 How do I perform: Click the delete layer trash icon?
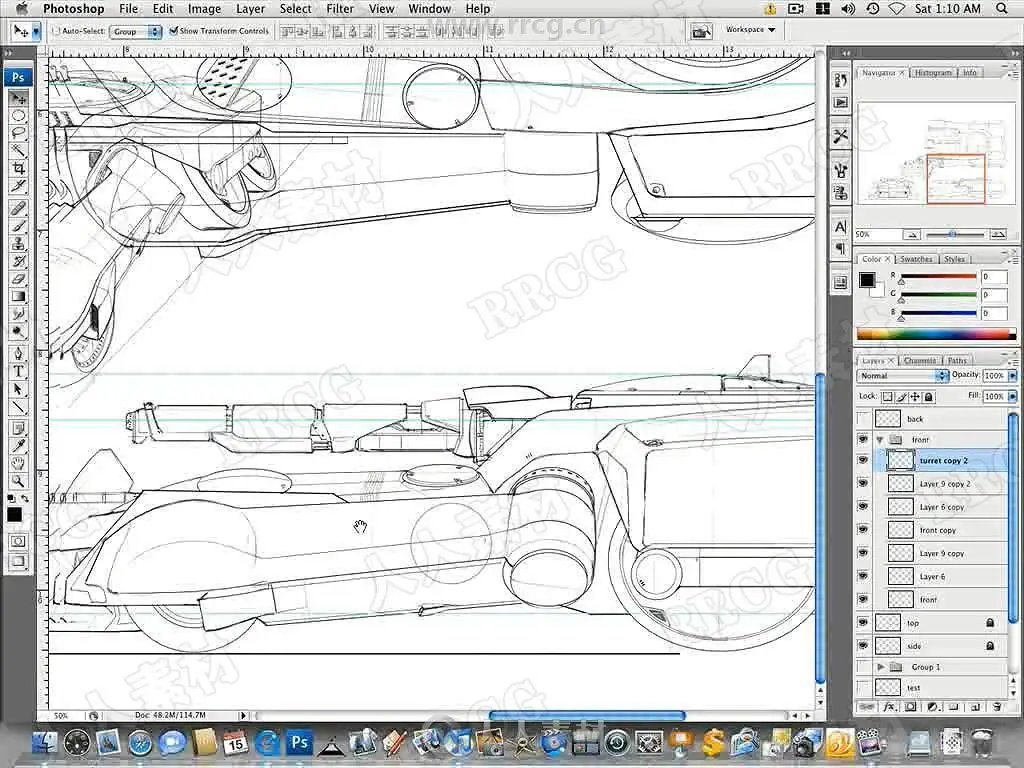pyautogui.click(x=996, y=707)
